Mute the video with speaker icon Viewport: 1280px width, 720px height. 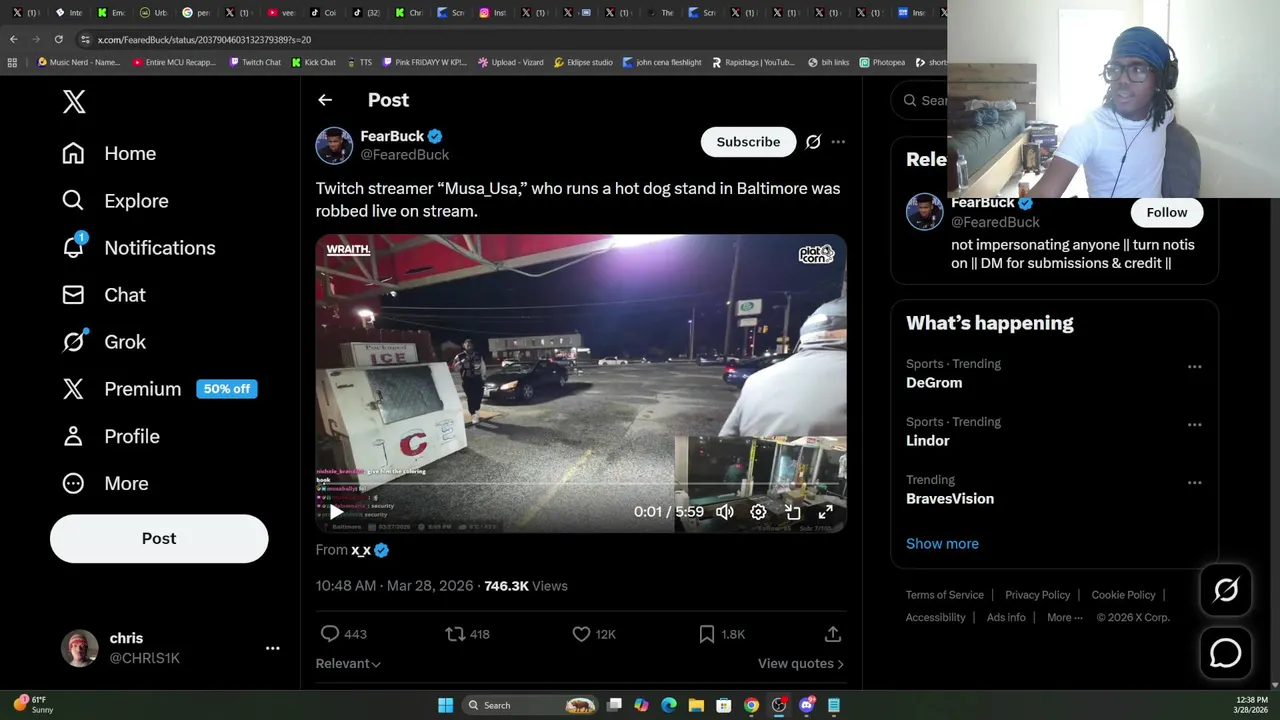(x=725, y=512)
